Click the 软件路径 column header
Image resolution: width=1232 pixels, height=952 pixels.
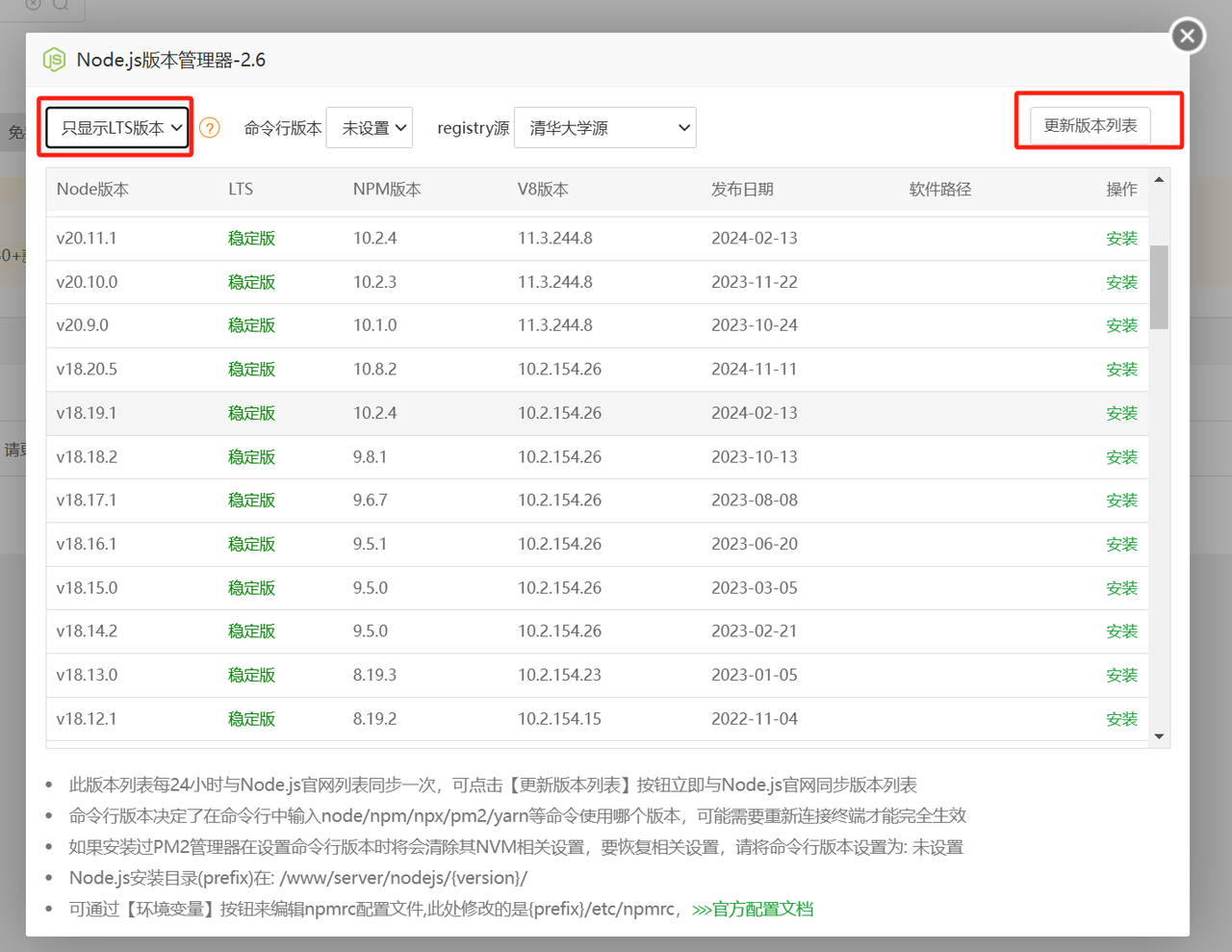940,190
